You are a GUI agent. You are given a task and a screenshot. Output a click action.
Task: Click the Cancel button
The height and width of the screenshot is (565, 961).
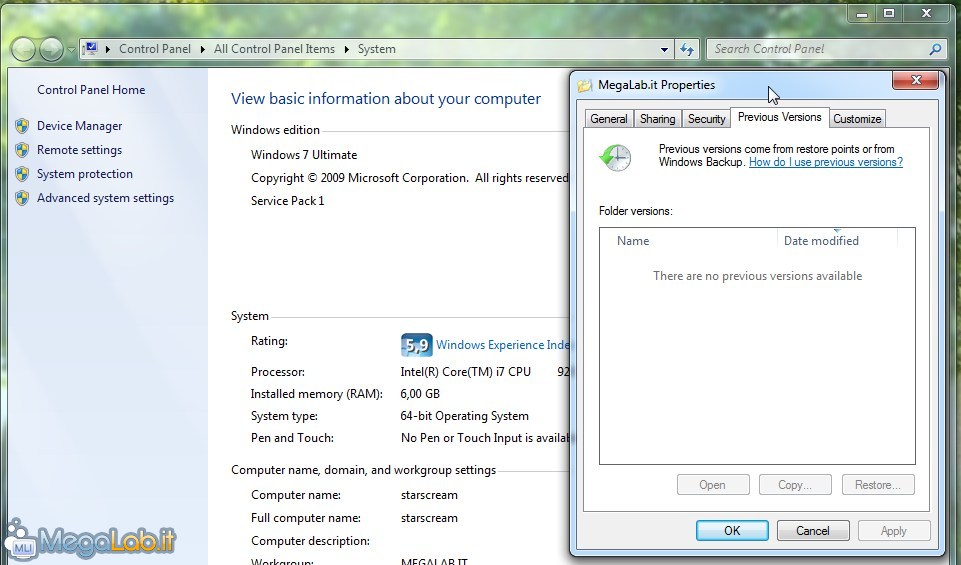point(813,531)
